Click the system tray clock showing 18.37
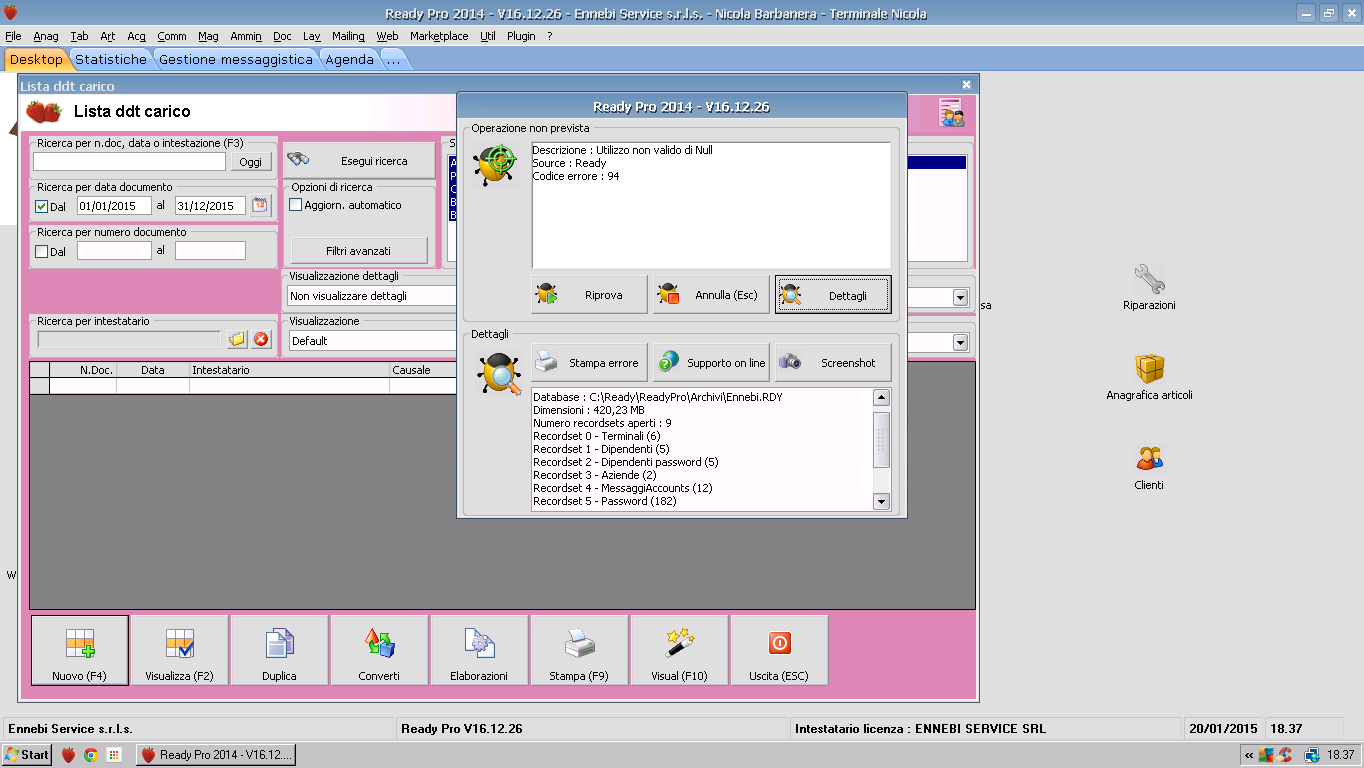The image size is (1364, 768). click(x=1341, y=755)
